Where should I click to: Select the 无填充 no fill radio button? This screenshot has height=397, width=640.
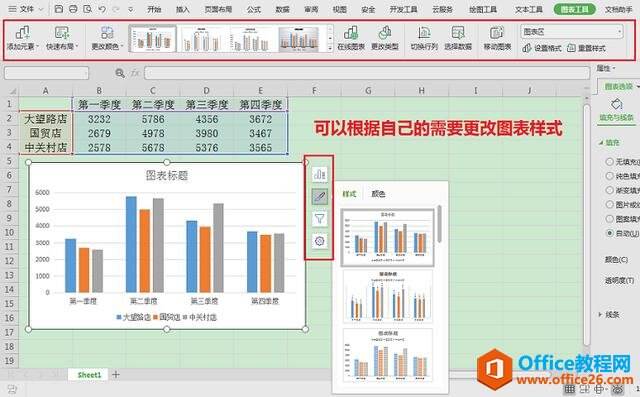[x=609, y=162]
